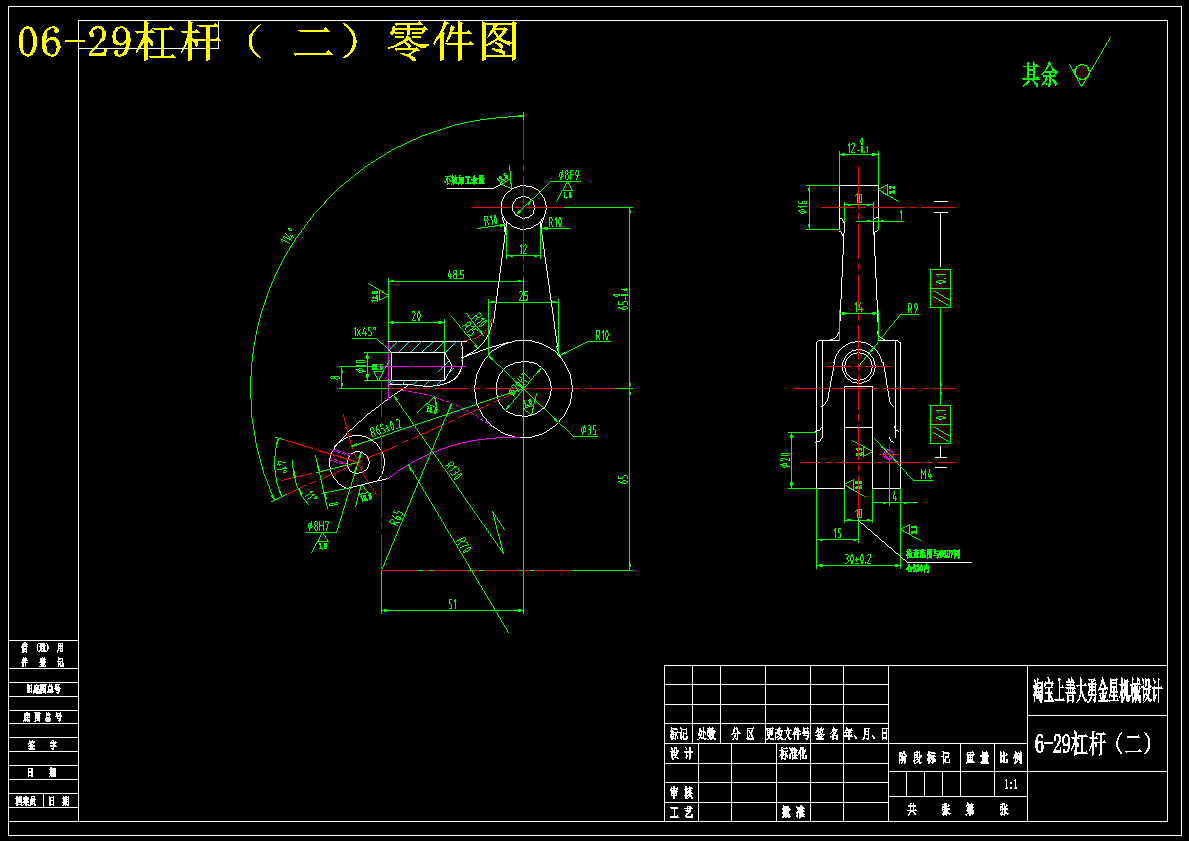Click the 标记 title block cell
Screen dimensions: 1189x841
[679, 734]
